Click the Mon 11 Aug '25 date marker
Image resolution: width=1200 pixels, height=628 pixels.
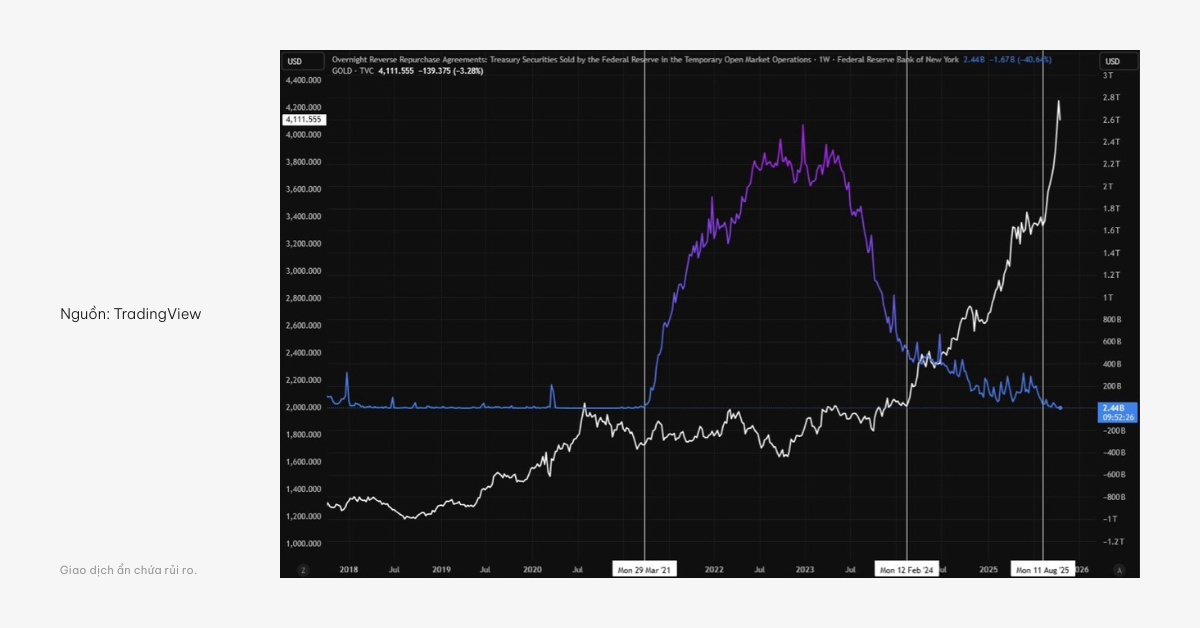pyautogui.click(x=1043, y=569)
